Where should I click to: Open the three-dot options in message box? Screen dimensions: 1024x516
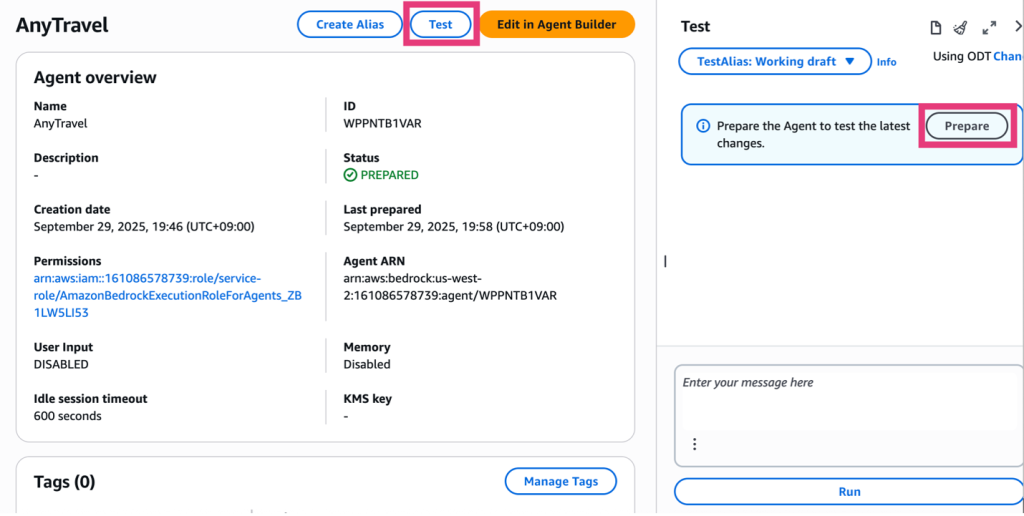pyautogui.click(x=694, y=444)
